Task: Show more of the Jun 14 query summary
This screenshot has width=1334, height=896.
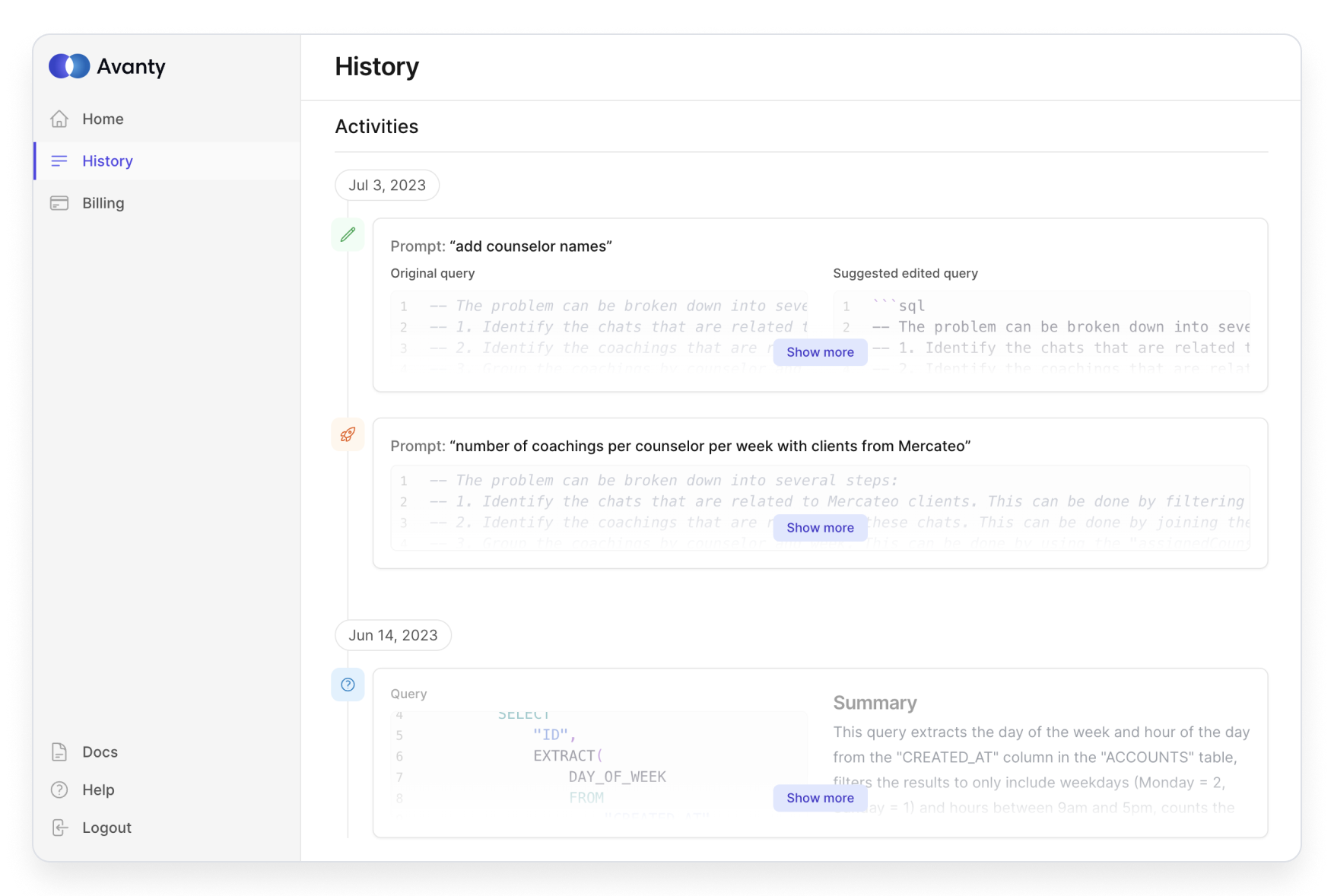Action: (820, 798)
